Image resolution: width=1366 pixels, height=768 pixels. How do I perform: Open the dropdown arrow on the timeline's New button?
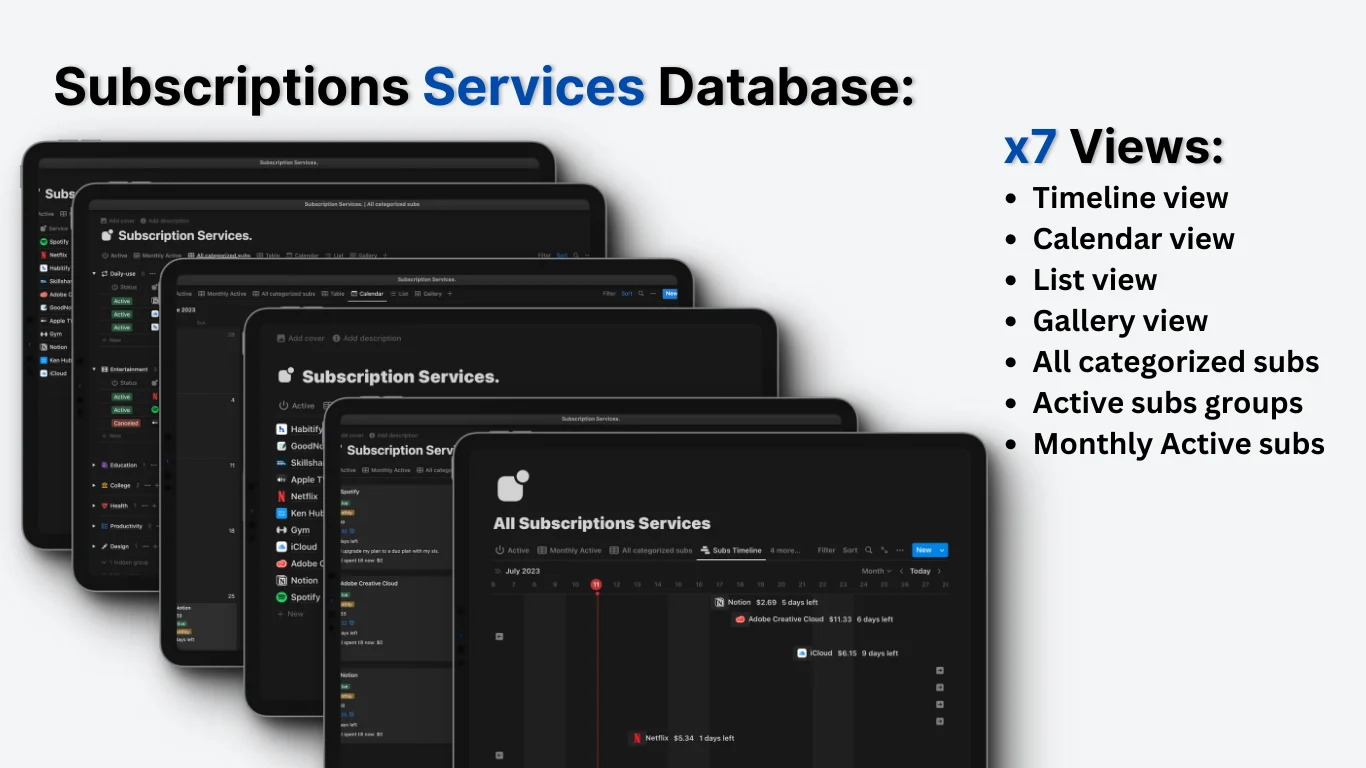(942, 550)
